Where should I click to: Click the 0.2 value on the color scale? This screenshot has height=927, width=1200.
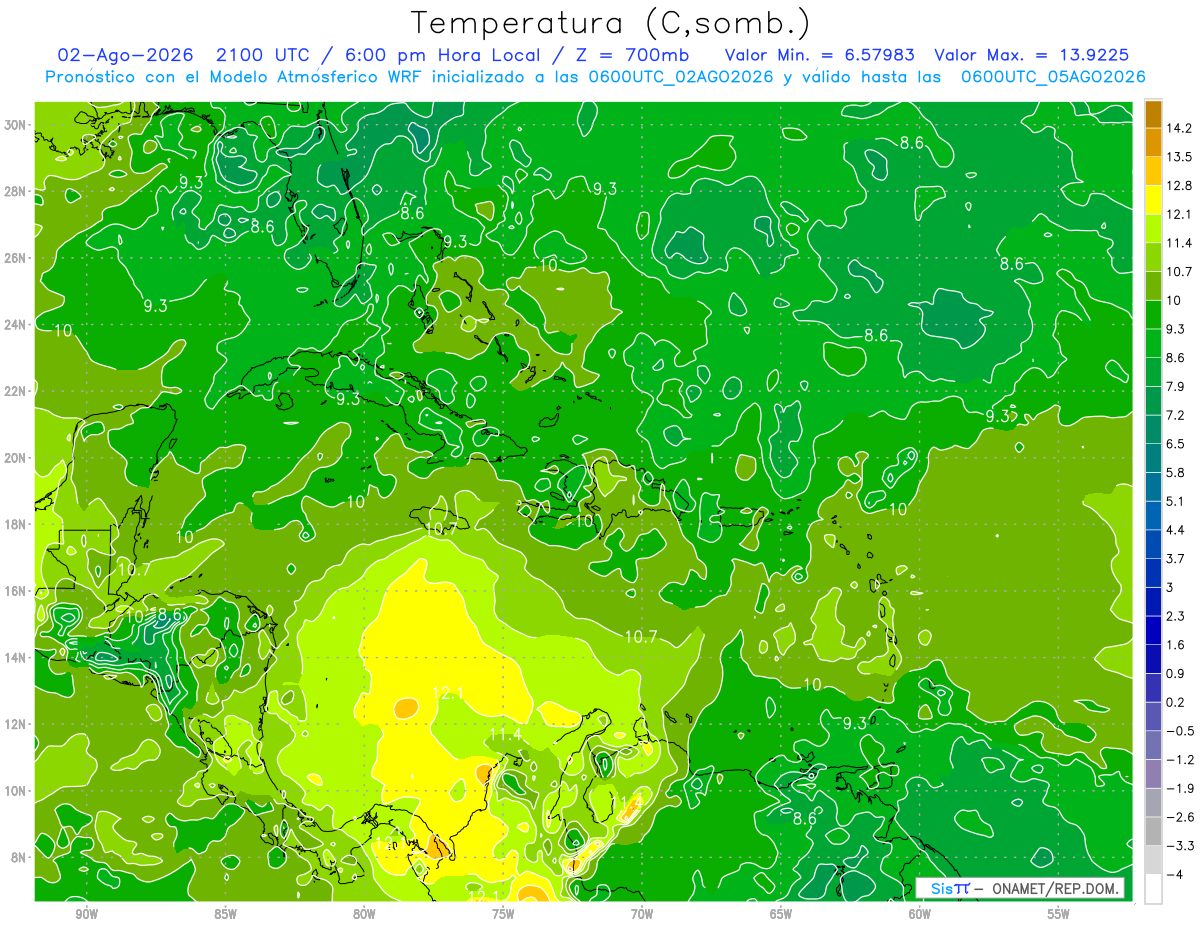point(1175,702)
